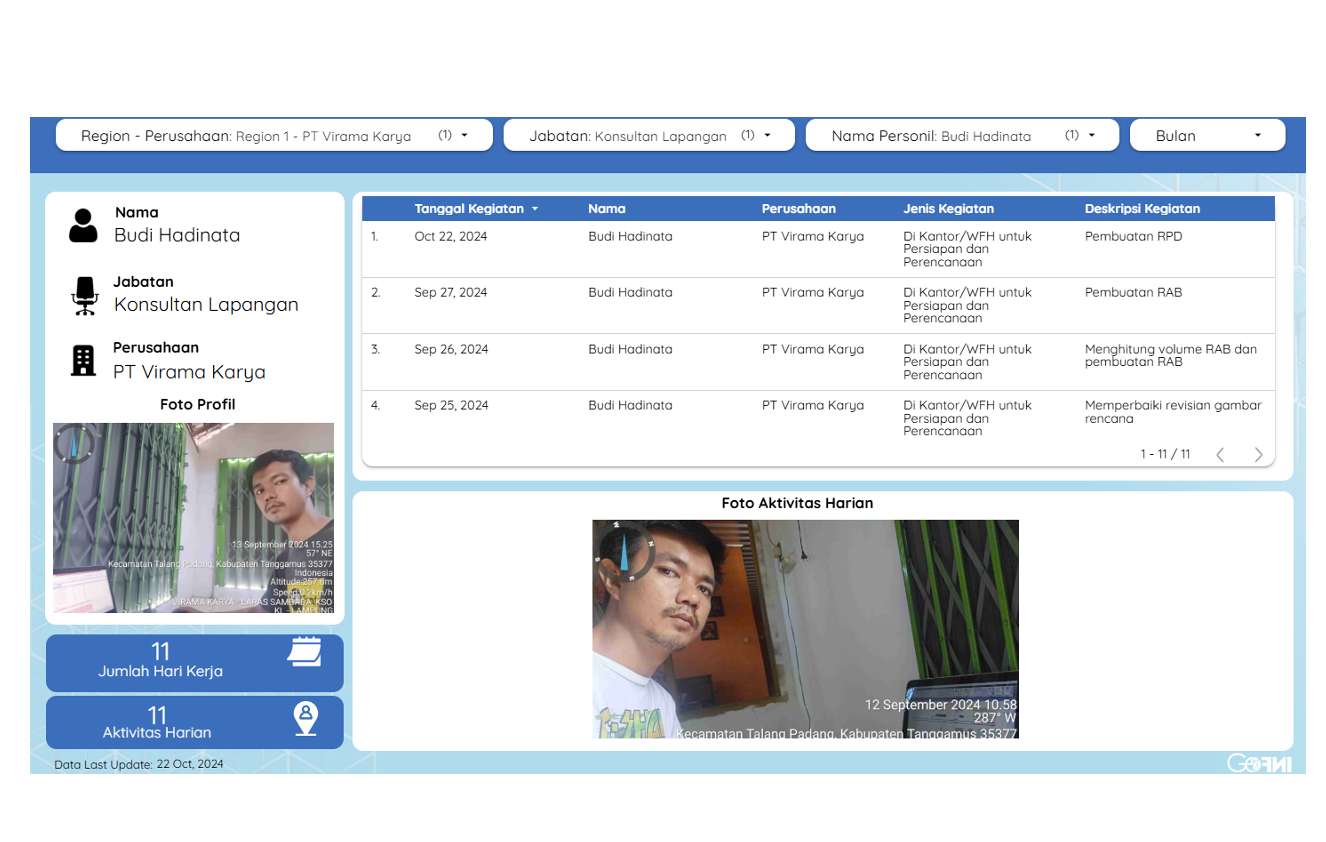
Task: Click the Pembuatan RPD description cell
Action: (x=1133, y=237)
